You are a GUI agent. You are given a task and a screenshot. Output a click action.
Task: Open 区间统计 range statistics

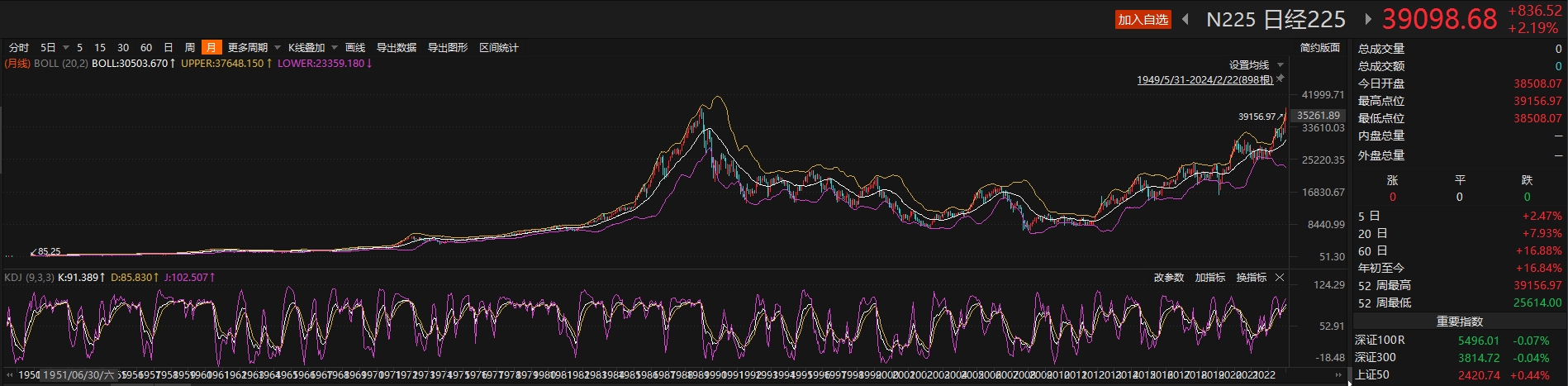click(x=499, y=48)
